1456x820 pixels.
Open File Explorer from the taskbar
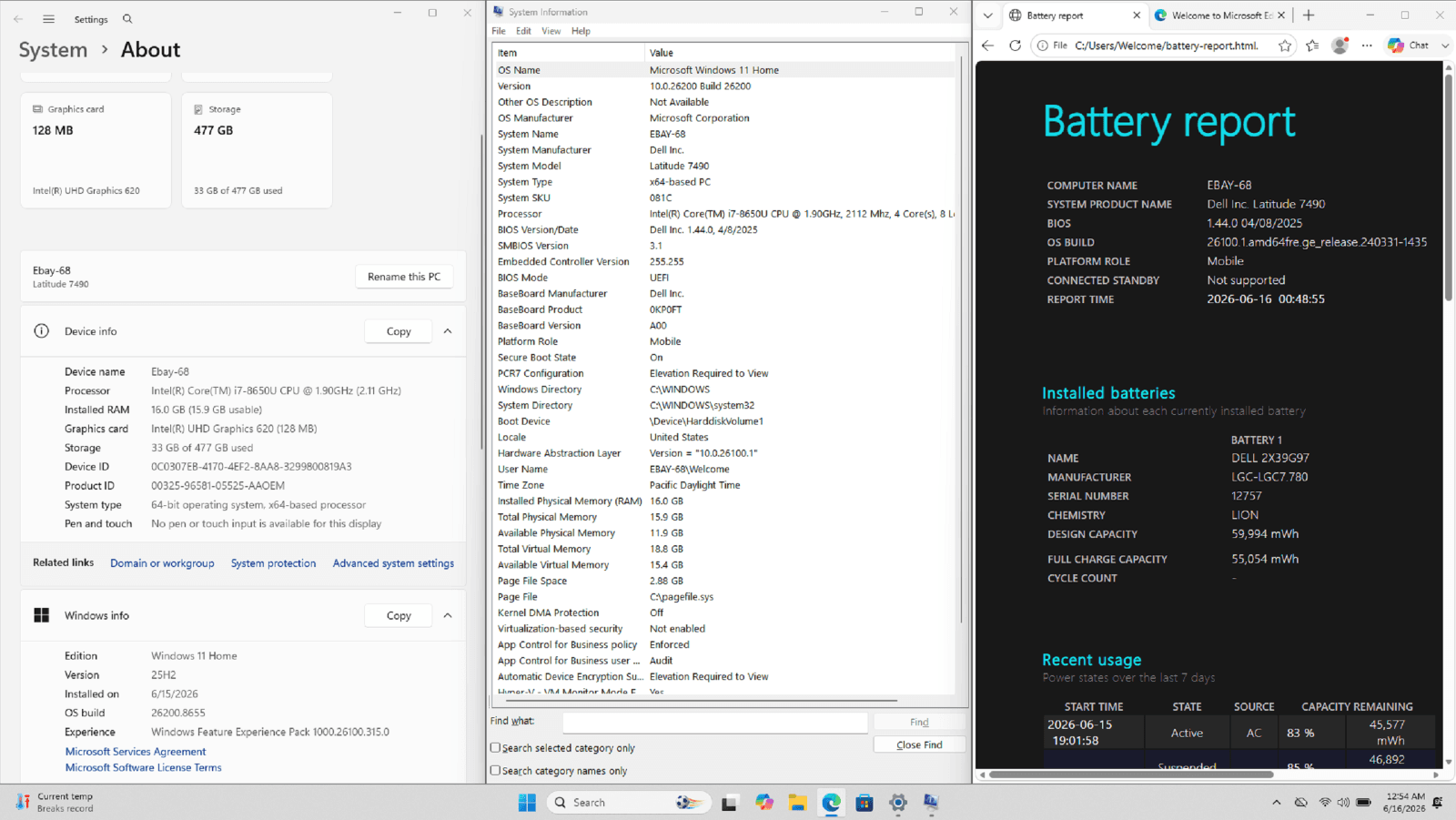[798, 803]
